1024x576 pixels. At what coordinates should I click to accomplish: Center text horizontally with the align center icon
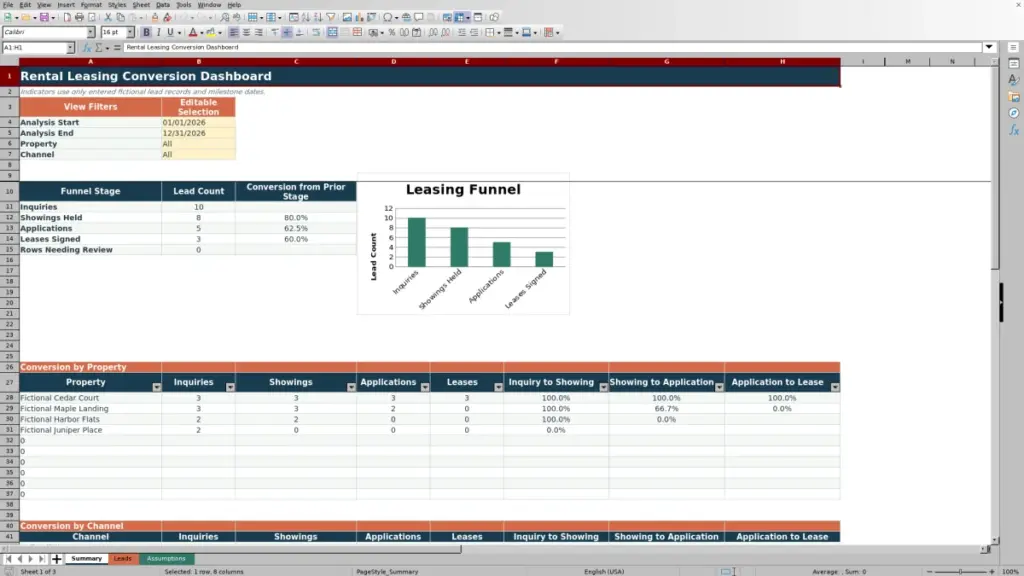click(246, 32)
